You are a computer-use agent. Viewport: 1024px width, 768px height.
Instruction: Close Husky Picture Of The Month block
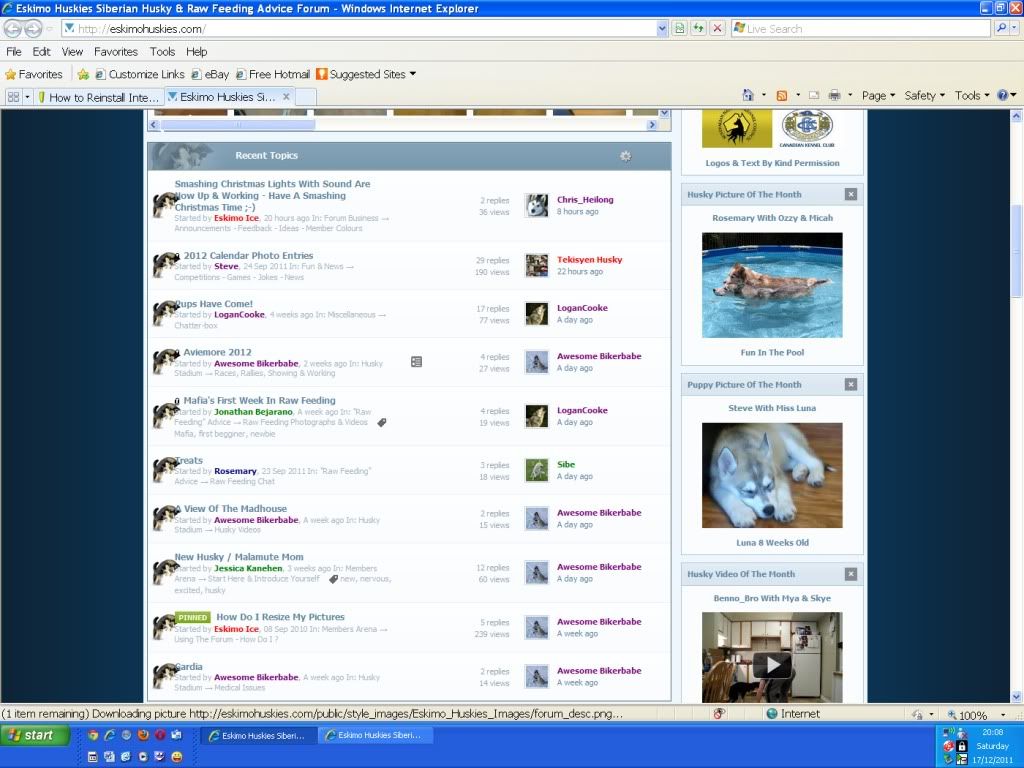(850, 194)
